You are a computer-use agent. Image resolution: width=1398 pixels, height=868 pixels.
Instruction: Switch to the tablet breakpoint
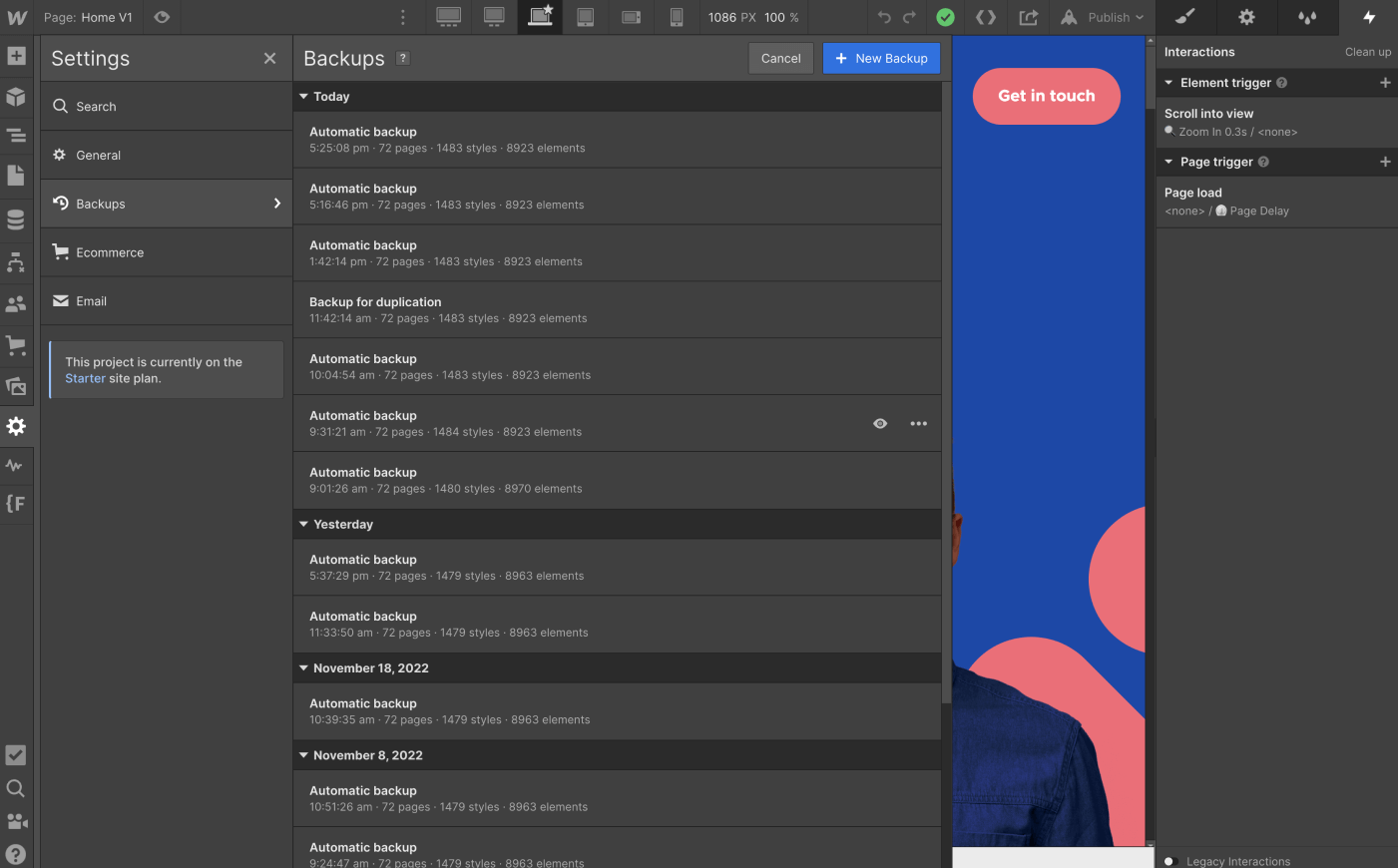pyautogui.click(x=585, y=17)
